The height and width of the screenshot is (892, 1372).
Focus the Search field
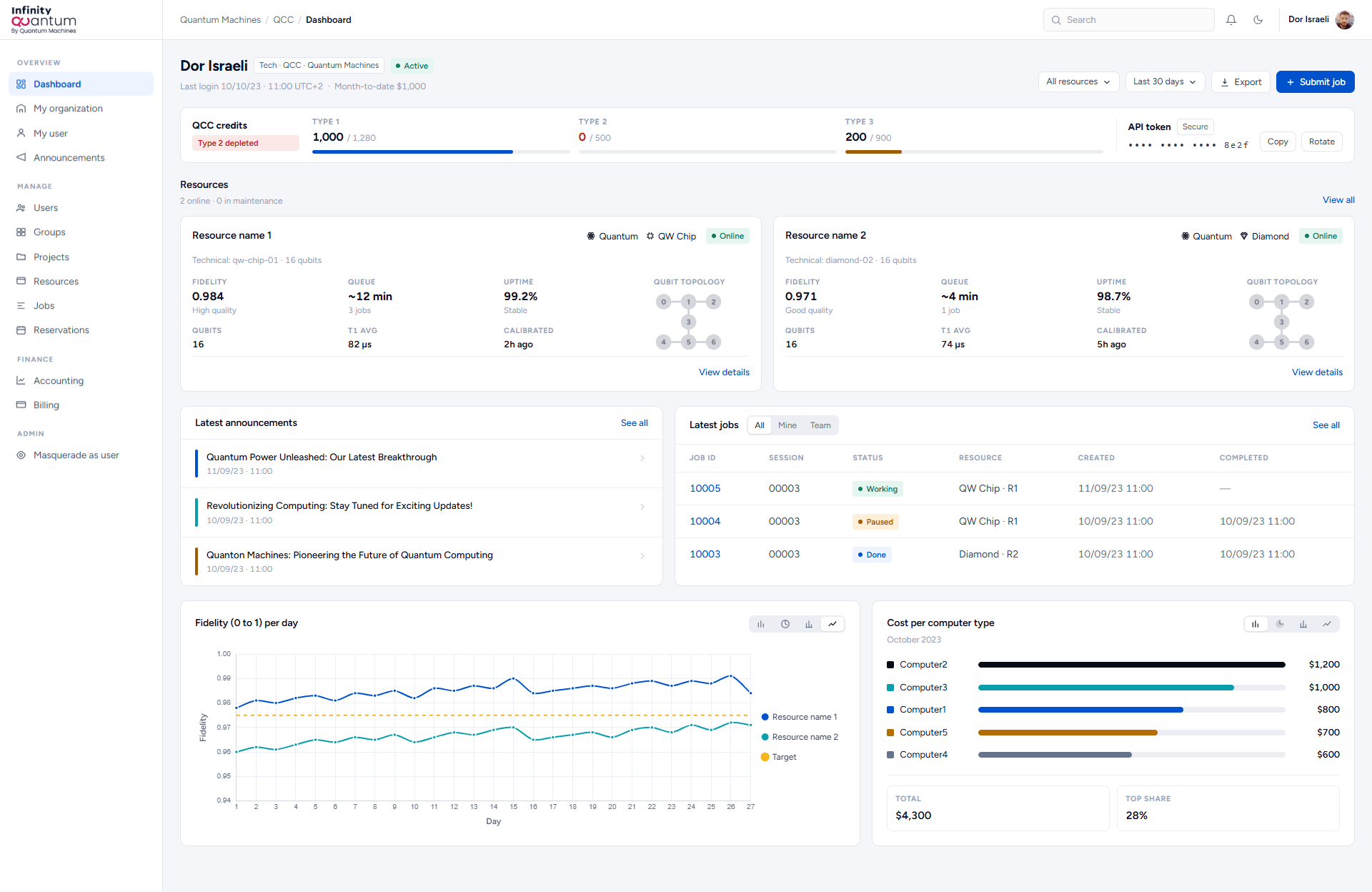pyautogui.click(x=1128, y=20)
